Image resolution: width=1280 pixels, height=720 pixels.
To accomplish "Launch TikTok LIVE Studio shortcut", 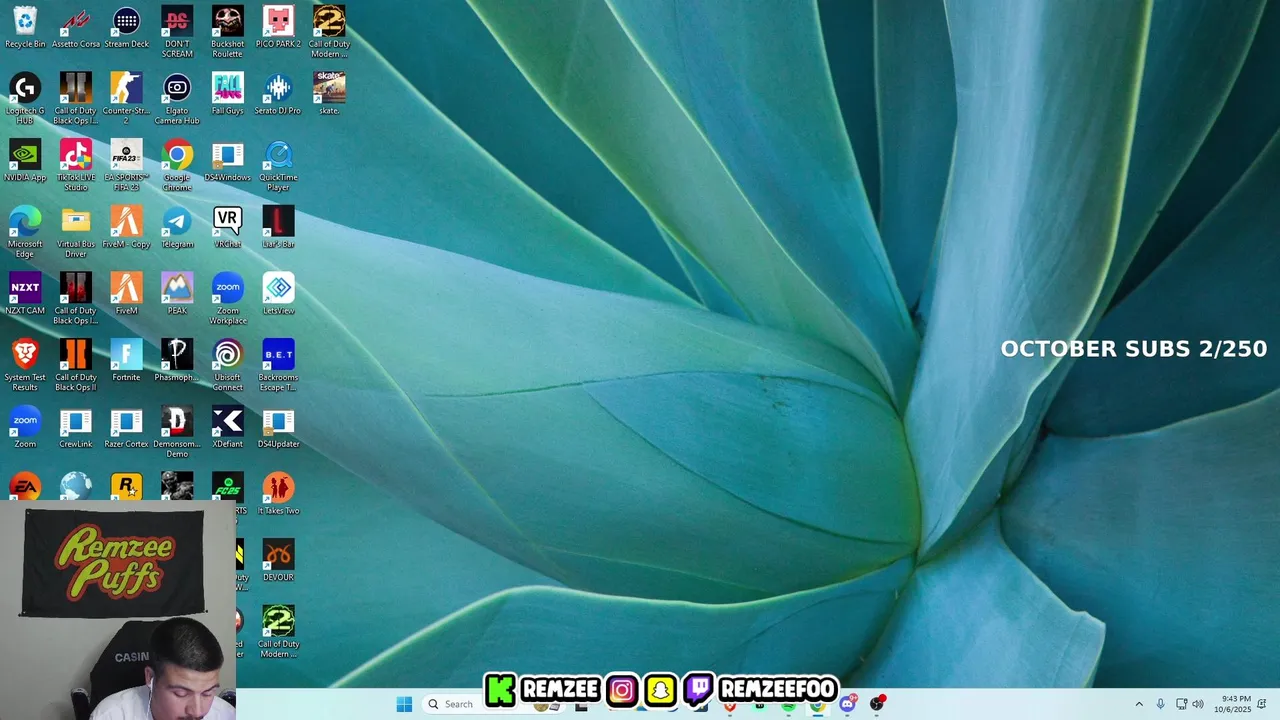I will point(76,165).
